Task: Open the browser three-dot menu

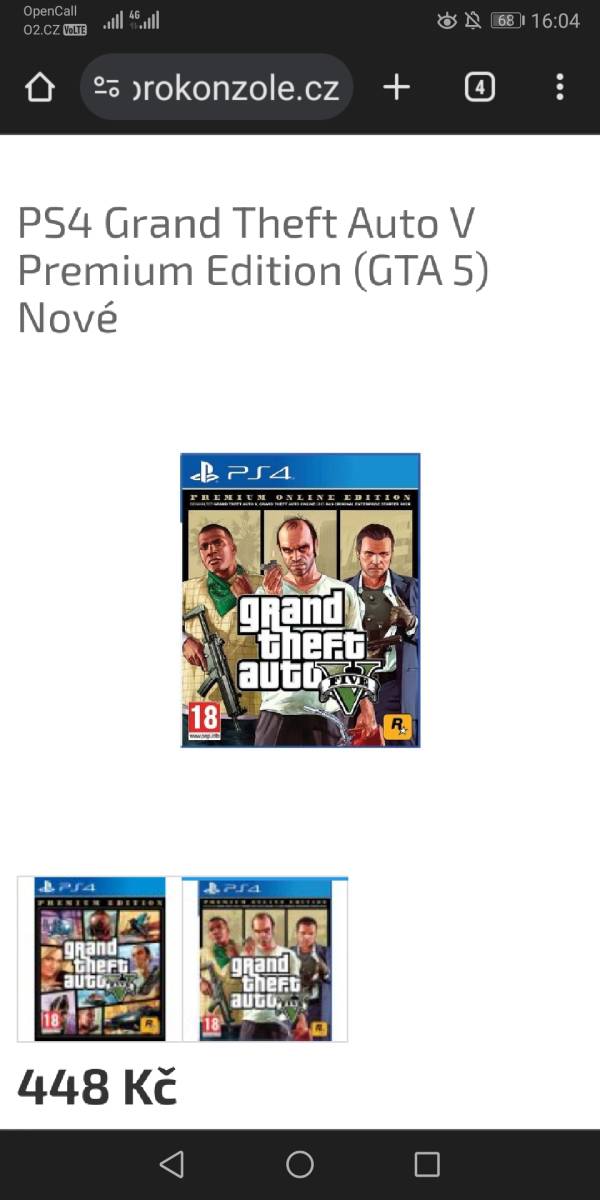Action: pyautogui.click(x=560, y=88)
